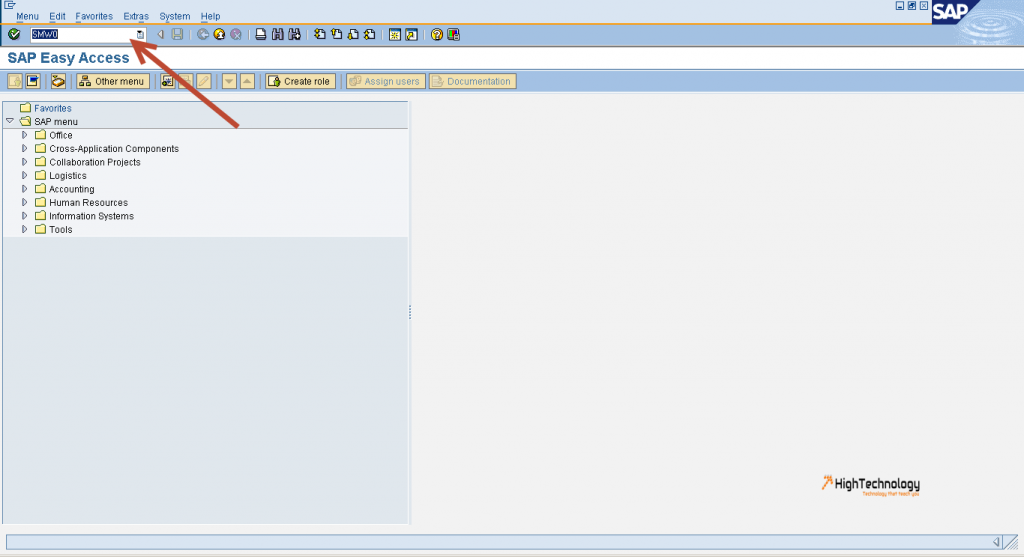Click the Print icon
The height and width of the screenshot is (557, 1024).
261,34
